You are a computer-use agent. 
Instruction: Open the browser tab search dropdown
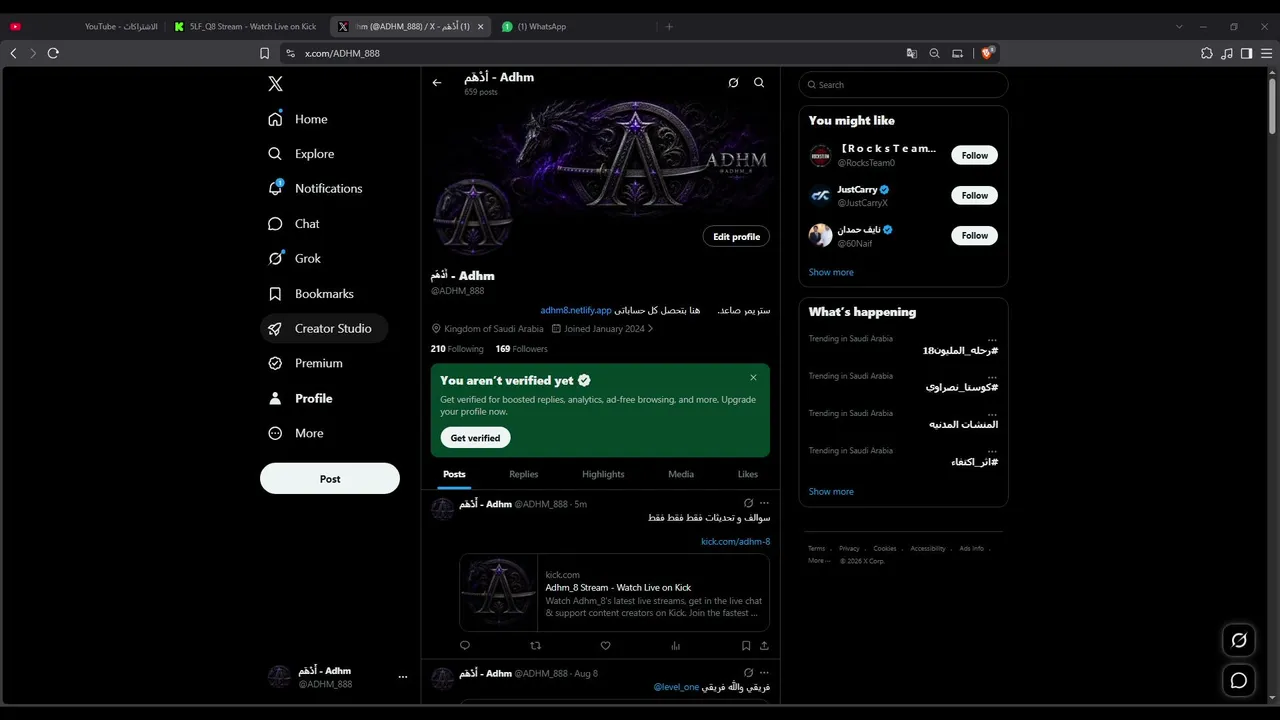coord(1179,27)
